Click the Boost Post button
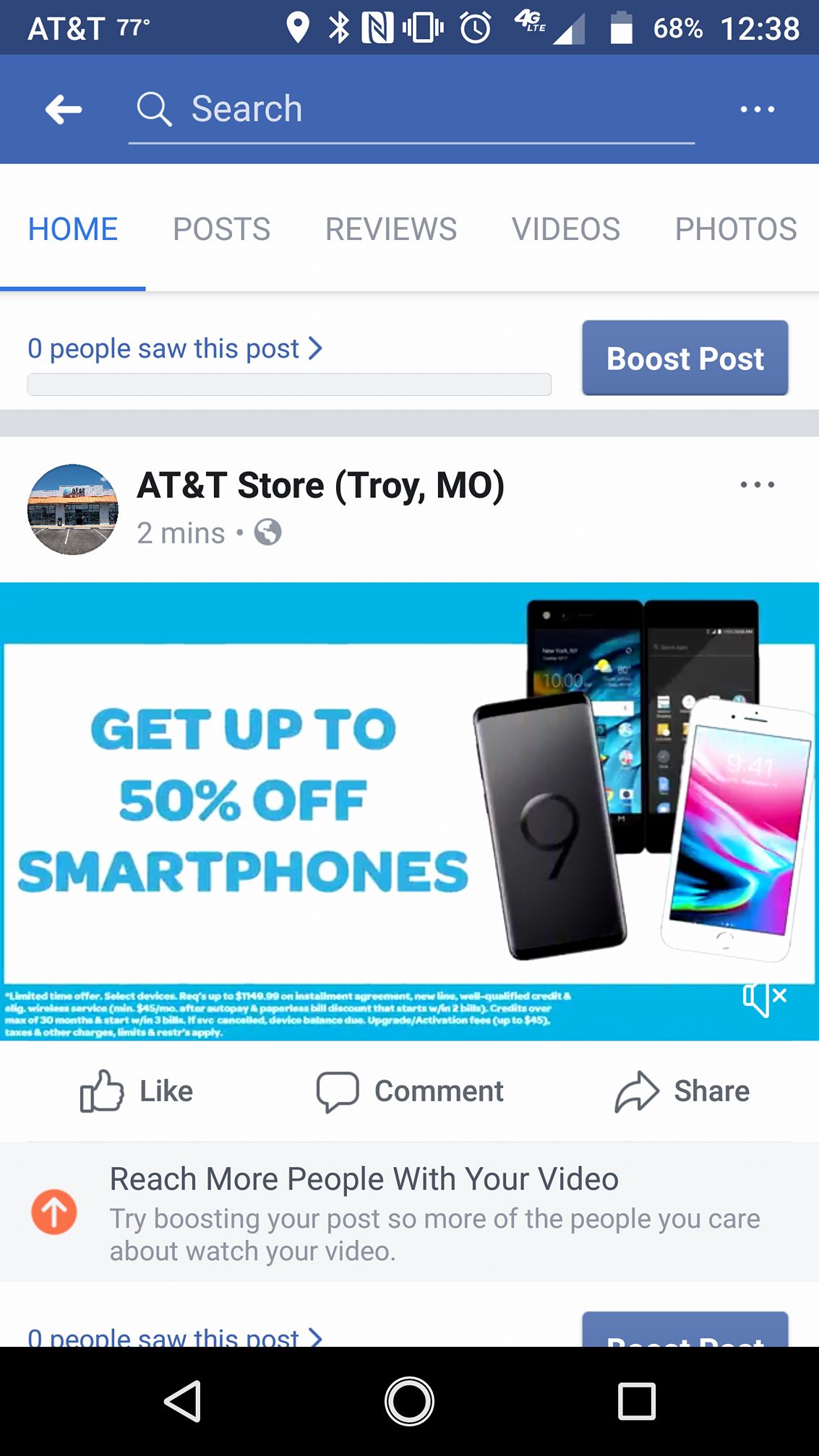The width and height of the screenshot is (819, 1456). (x=685, y=358)
